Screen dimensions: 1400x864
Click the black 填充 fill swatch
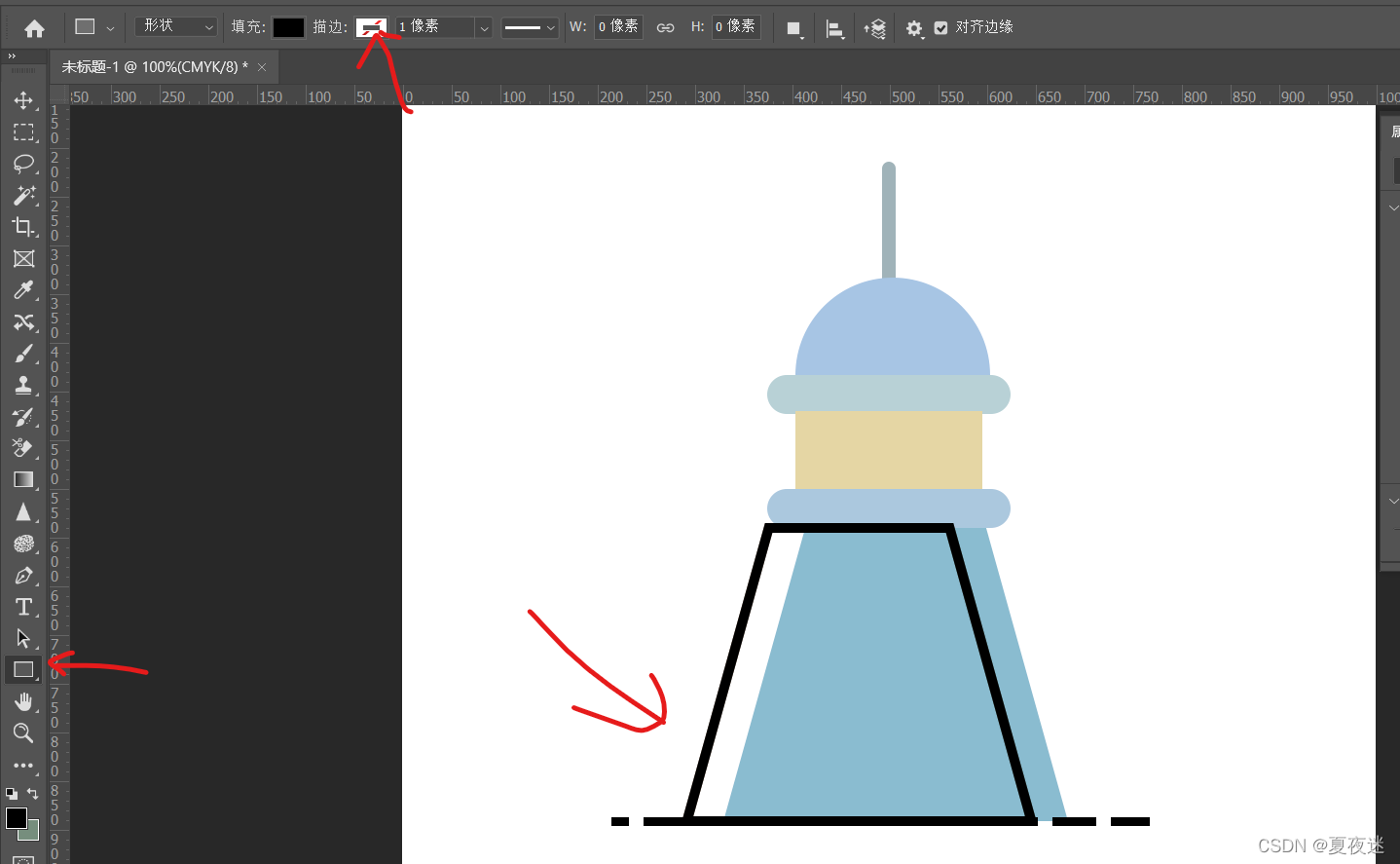point(288,27)
